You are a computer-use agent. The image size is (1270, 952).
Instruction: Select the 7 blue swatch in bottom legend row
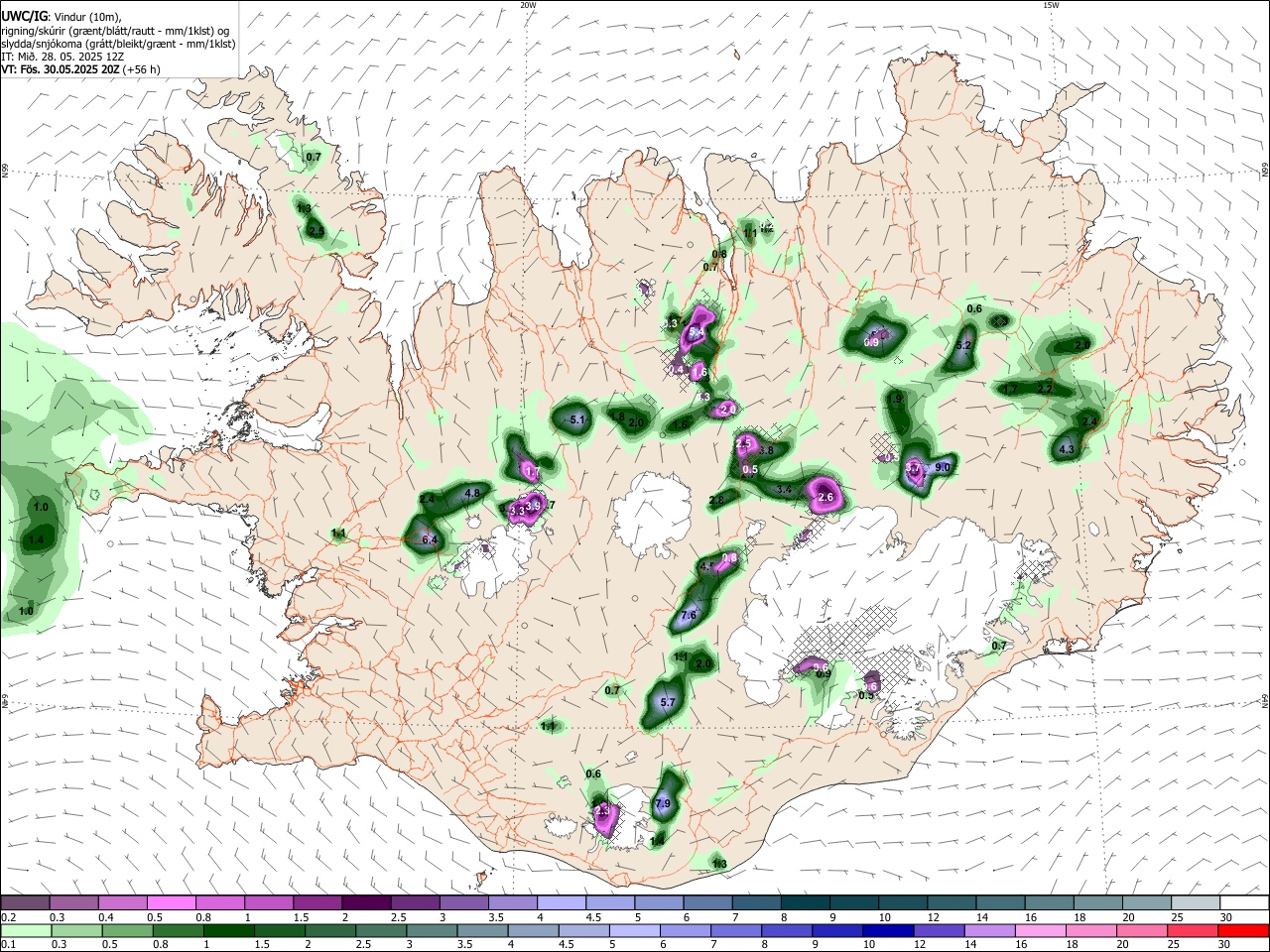point(734,930)
